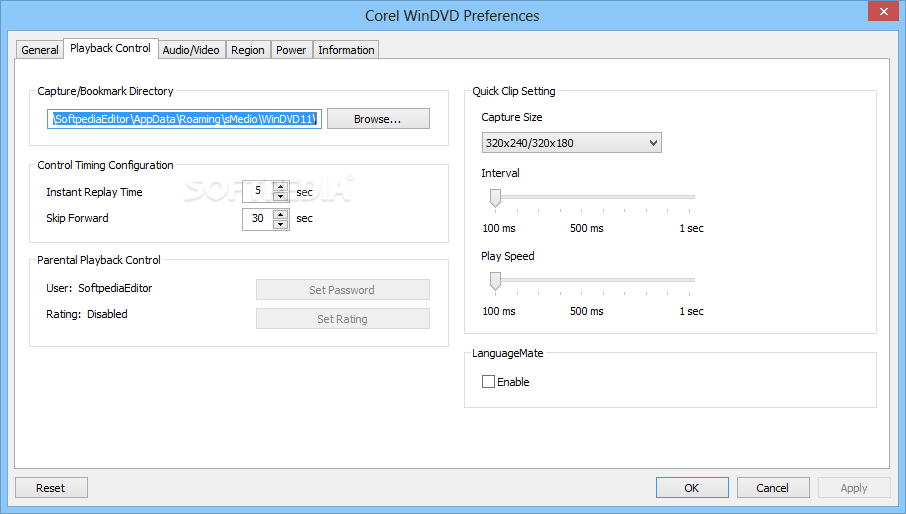The width and height of the screenshot is (906, 514).
Task: Click the 'Rating: Disabled' text
Action: (87, 314)
